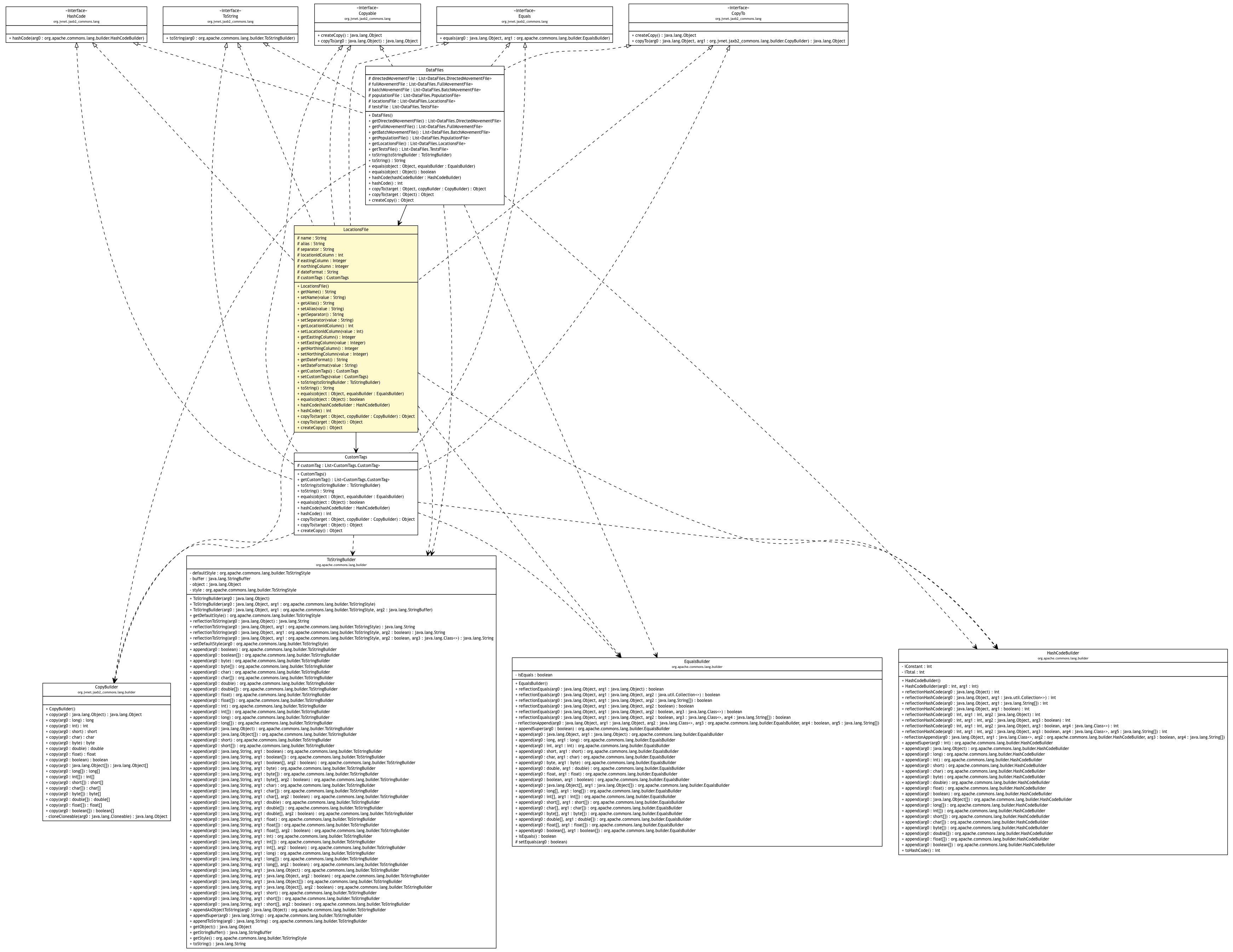Click the '# alias : String' field
This screenshot has height=952, width=1233.
[311, 244]
